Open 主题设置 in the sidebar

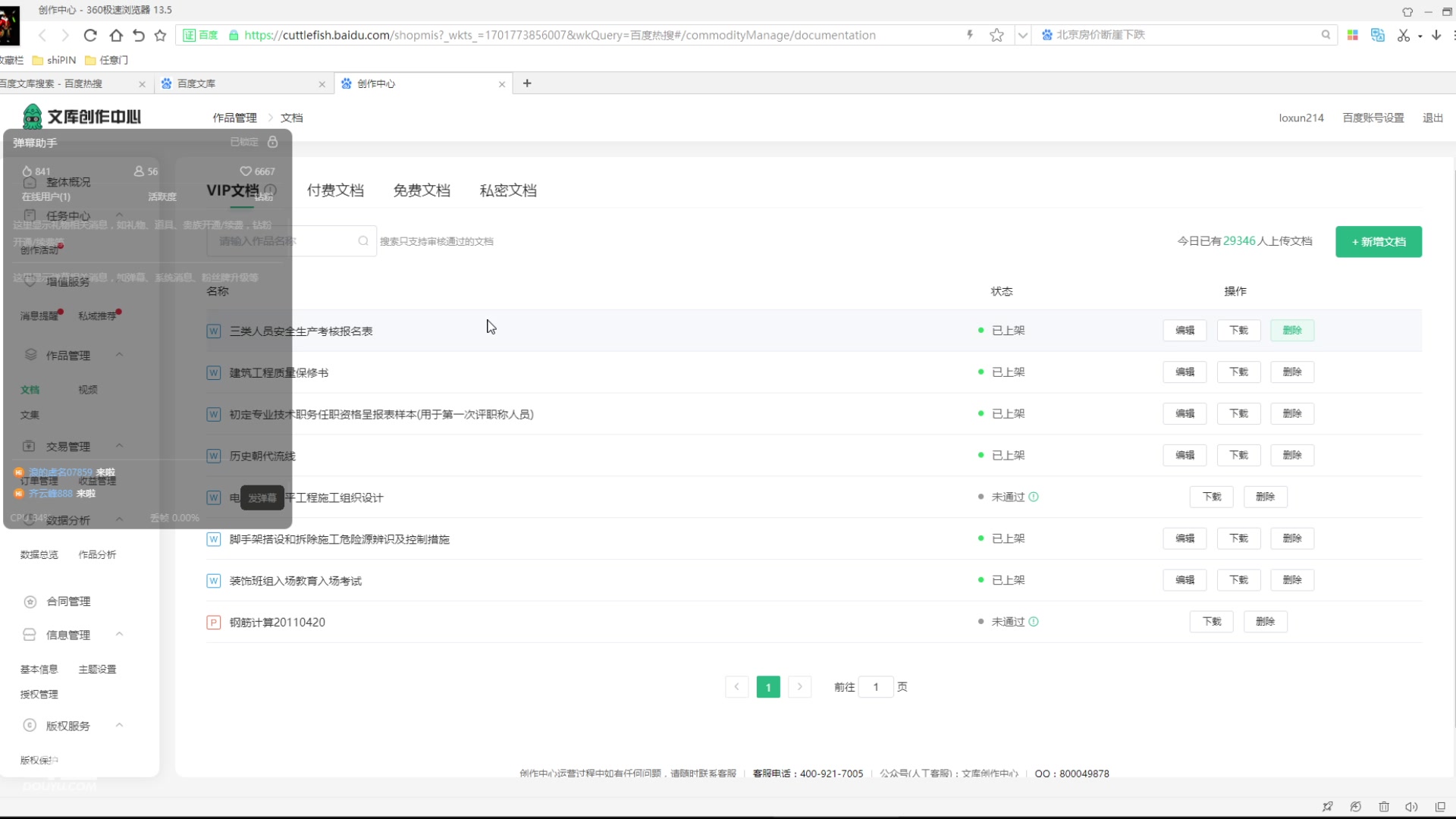click(x=97, y=670)
